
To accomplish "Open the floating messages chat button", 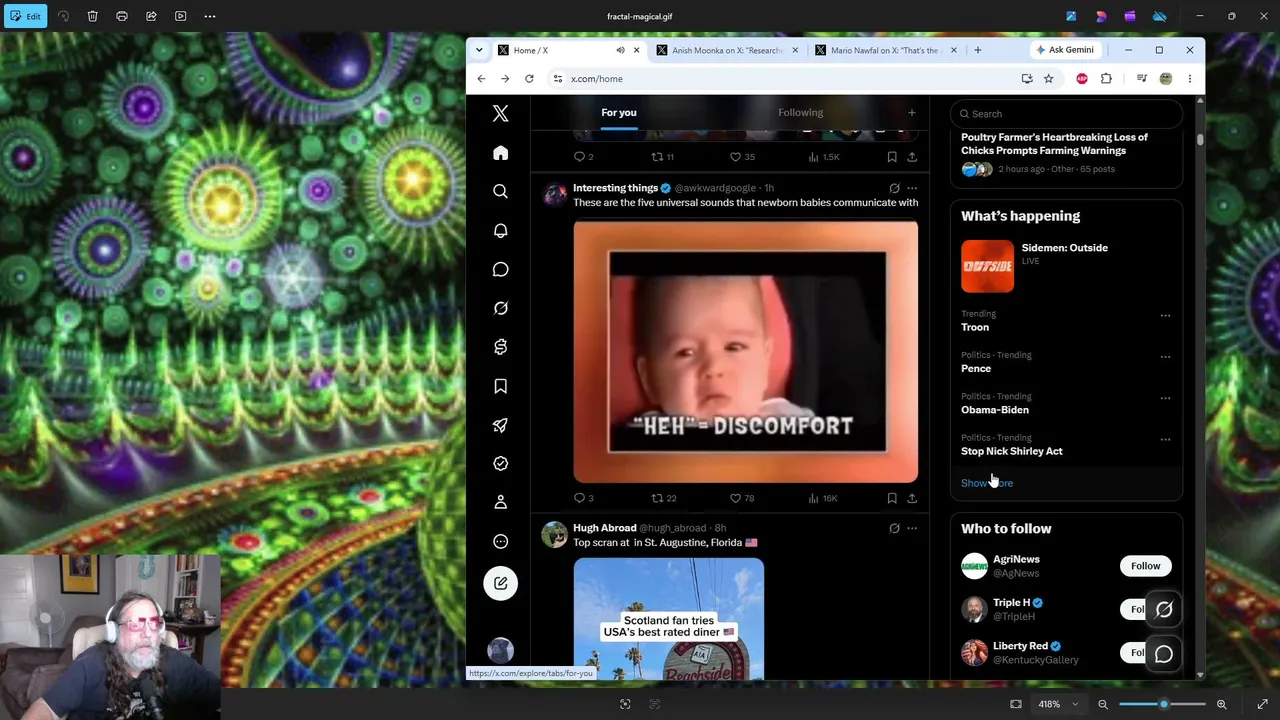I will (x=1164, y=654).
